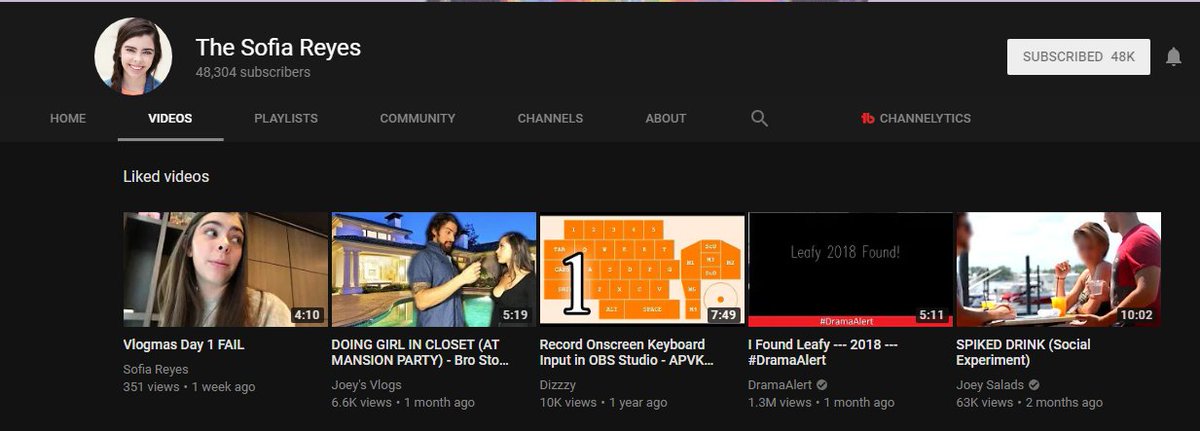The width and height of the screenshot is (1200, 431).
Task: Click the Record Onscreen Keyboard Input title
Action: 627,353
